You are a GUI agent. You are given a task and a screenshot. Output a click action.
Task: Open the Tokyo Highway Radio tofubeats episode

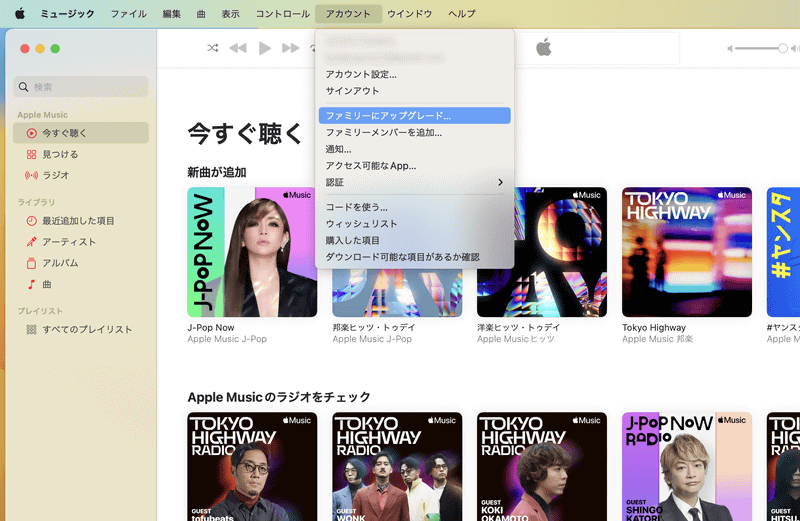pyautogui.click(x=252, y=466)
